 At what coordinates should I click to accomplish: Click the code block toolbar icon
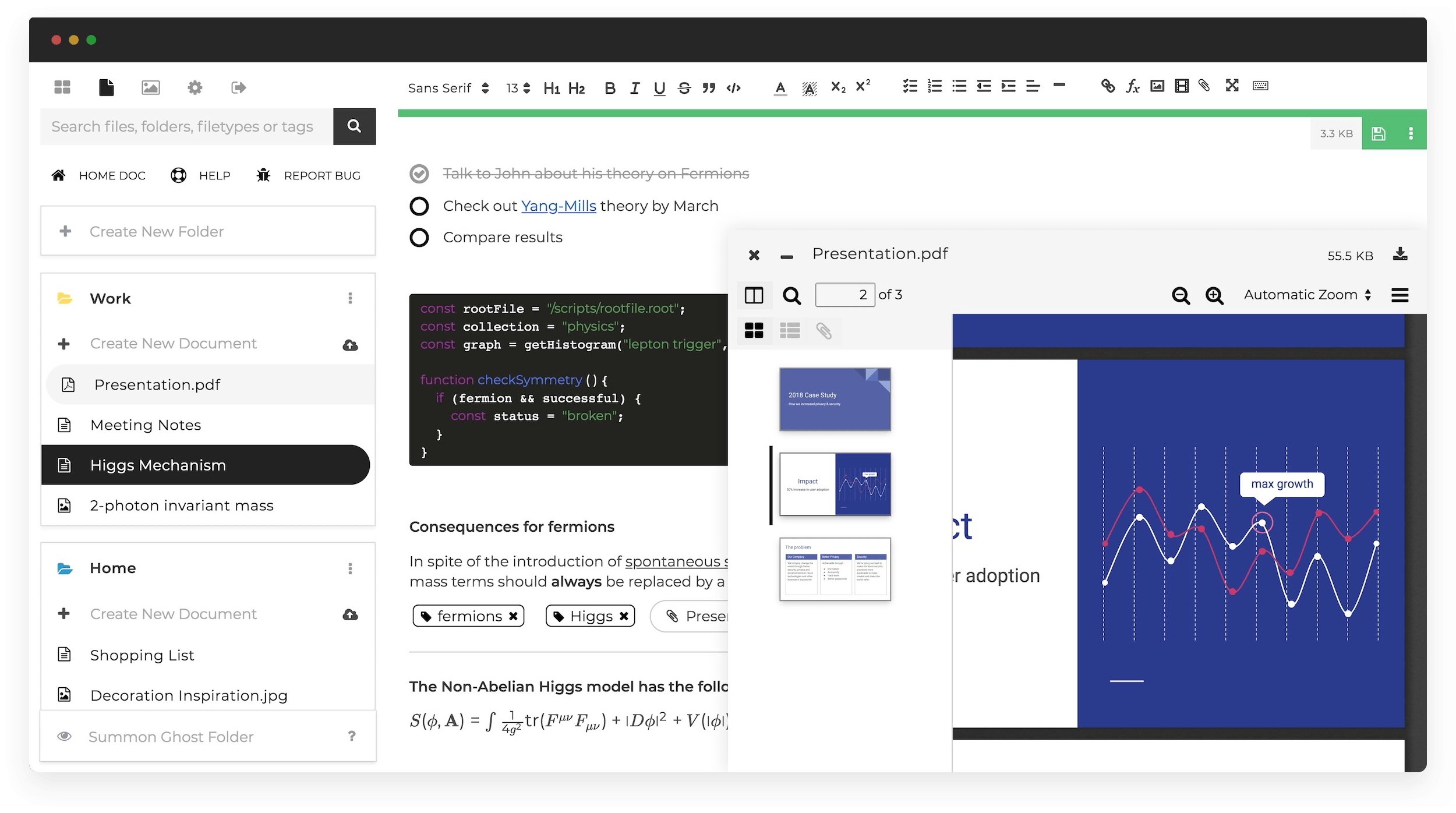(x=733, y=88)
